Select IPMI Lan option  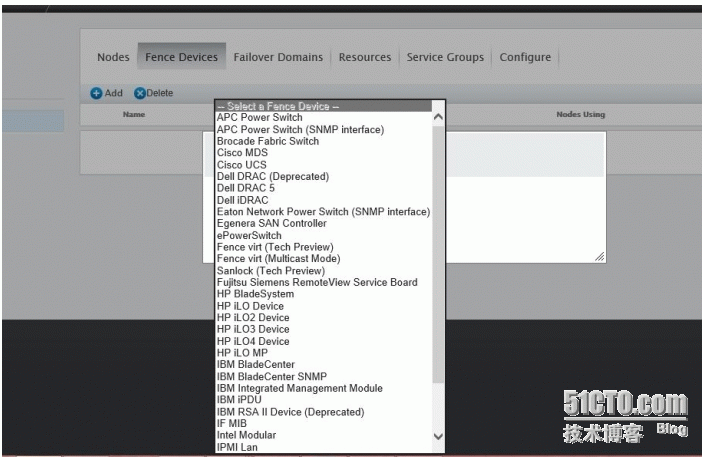point(324,447)
